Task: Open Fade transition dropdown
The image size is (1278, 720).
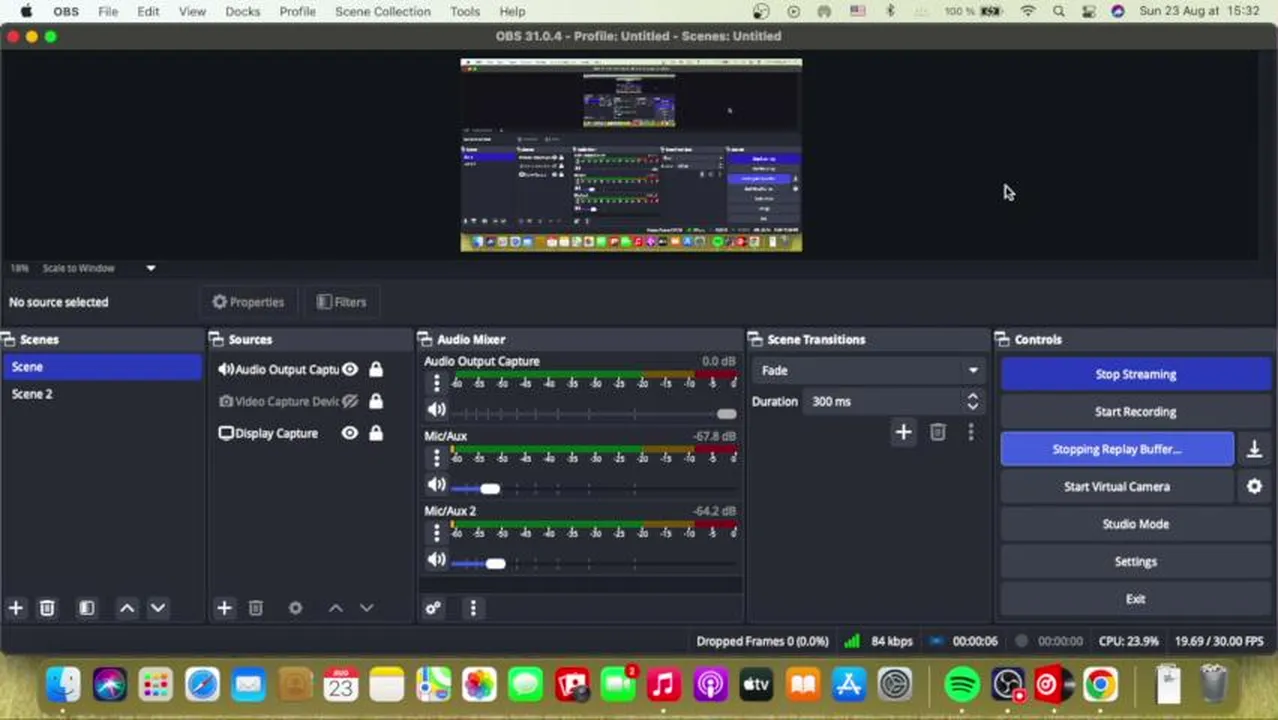Action: (x=868, y=370)
